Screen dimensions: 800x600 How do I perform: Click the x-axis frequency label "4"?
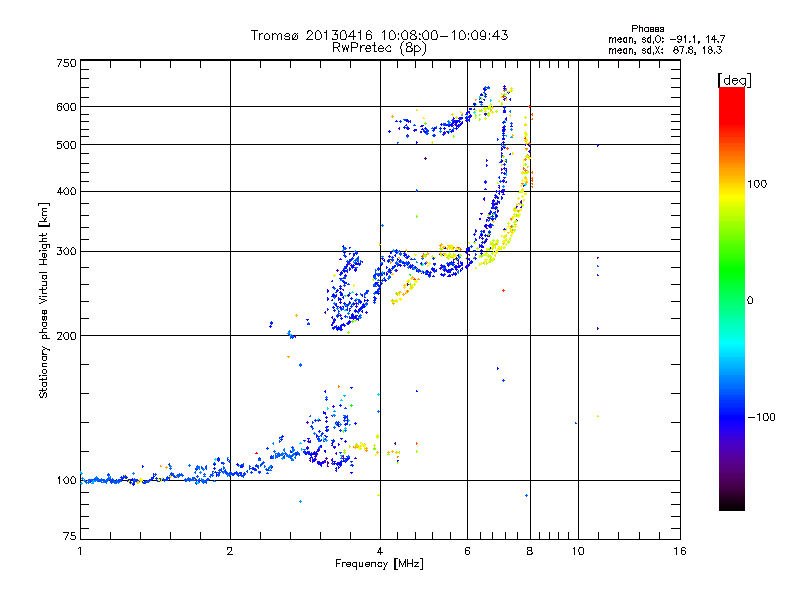[380, 551]
